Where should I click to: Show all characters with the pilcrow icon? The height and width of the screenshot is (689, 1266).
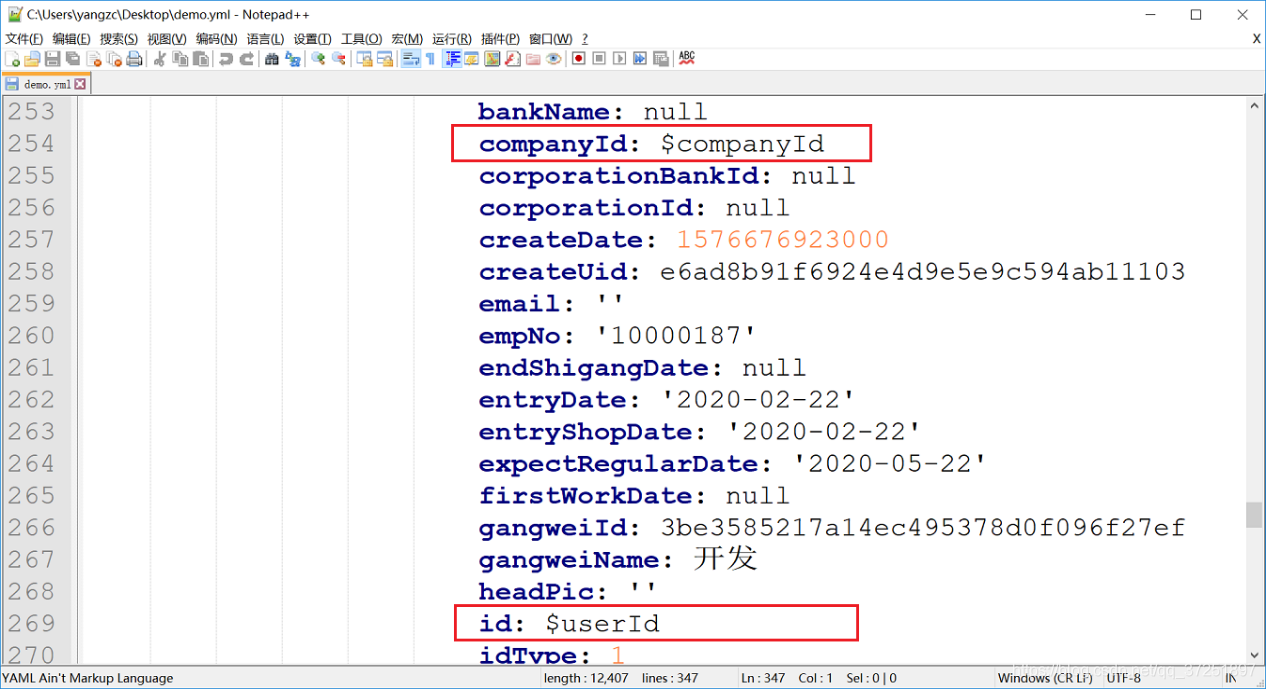[x=430, y=59]
